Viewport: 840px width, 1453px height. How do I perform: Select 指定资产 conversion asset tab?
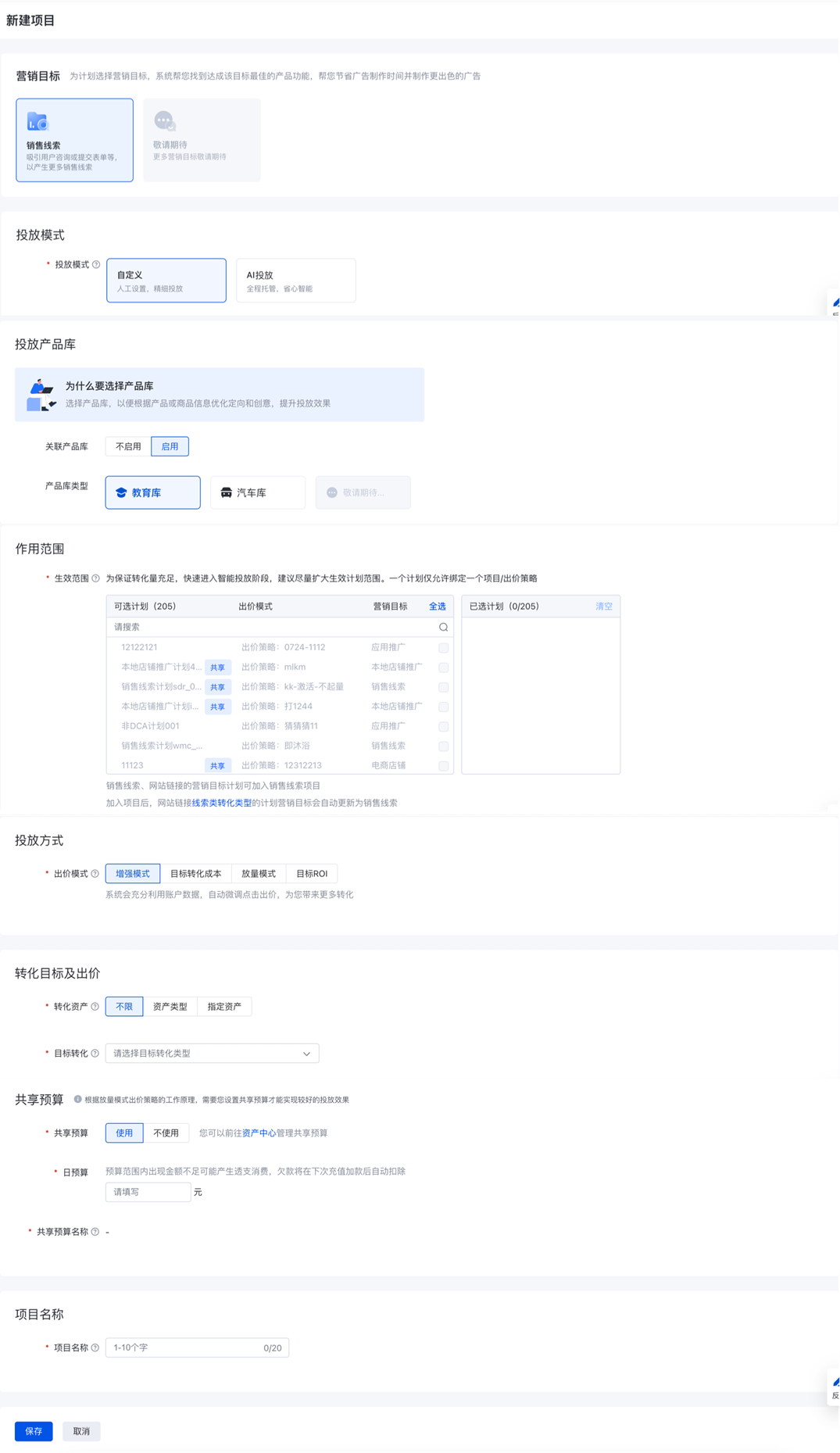[224, 1007]
